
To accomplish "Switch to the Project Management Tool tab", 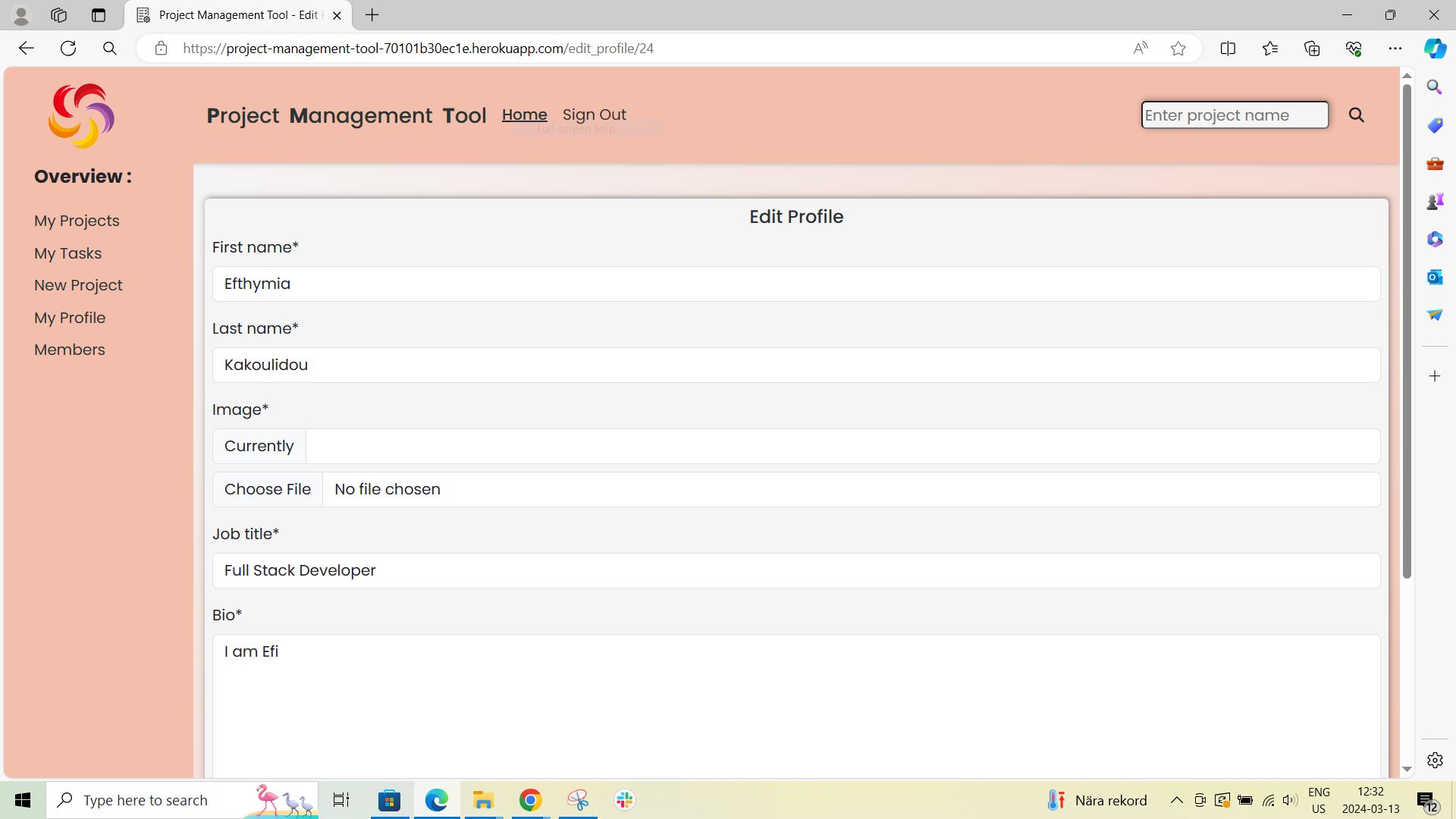I will click(227, 14).
